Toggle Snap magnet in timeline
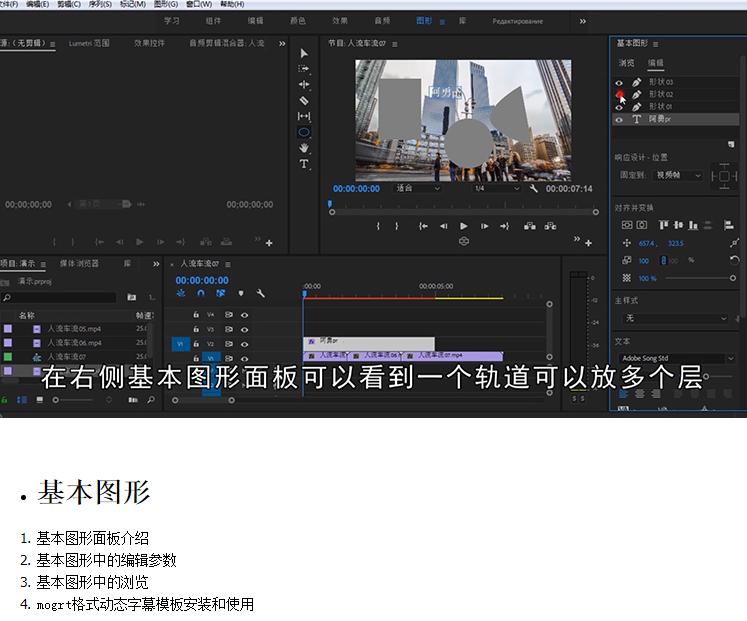 coord(201,293)
